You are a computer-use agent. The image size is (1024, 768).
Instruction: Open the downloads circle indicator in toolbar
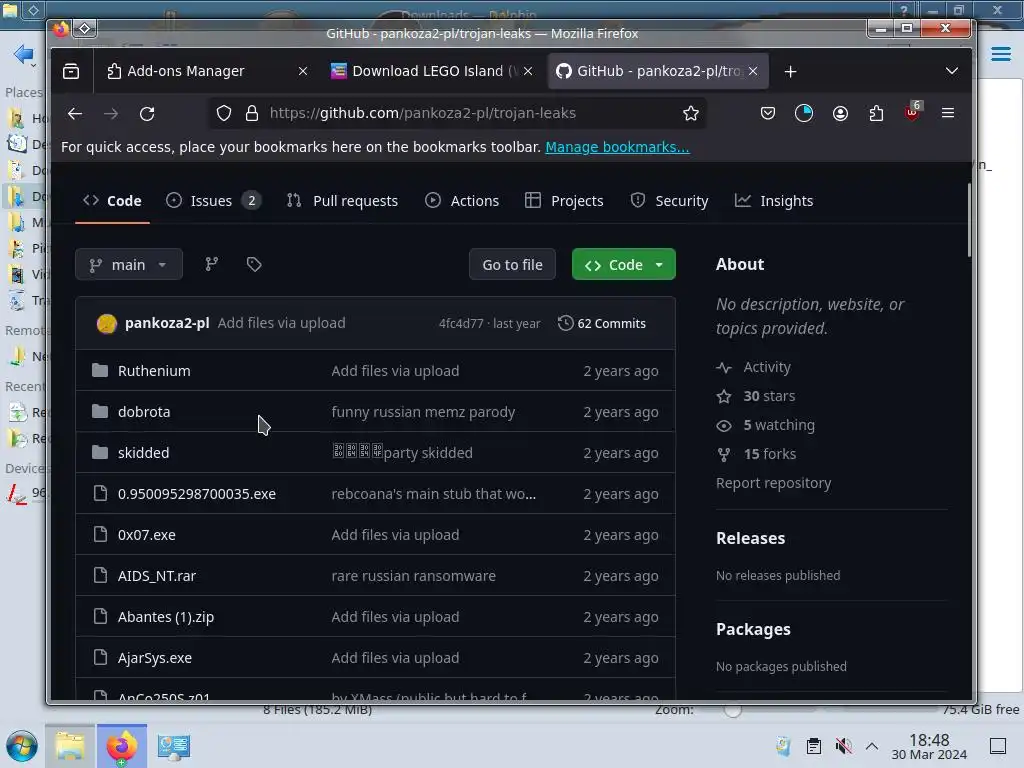(804, 114)
